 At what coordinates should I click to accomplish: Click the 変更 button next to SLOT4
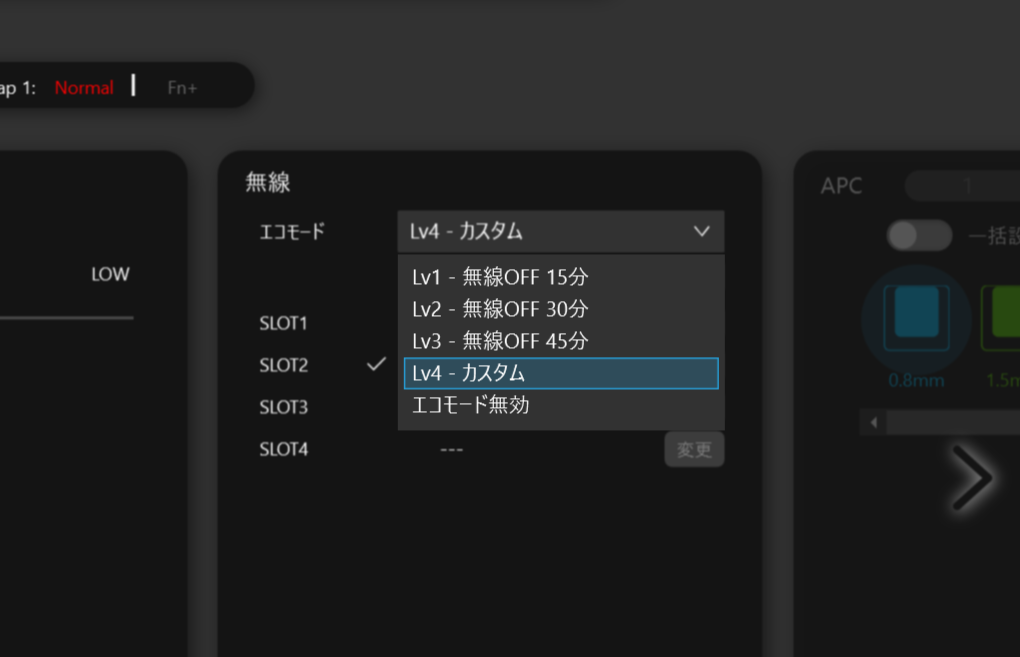[694, 449]
